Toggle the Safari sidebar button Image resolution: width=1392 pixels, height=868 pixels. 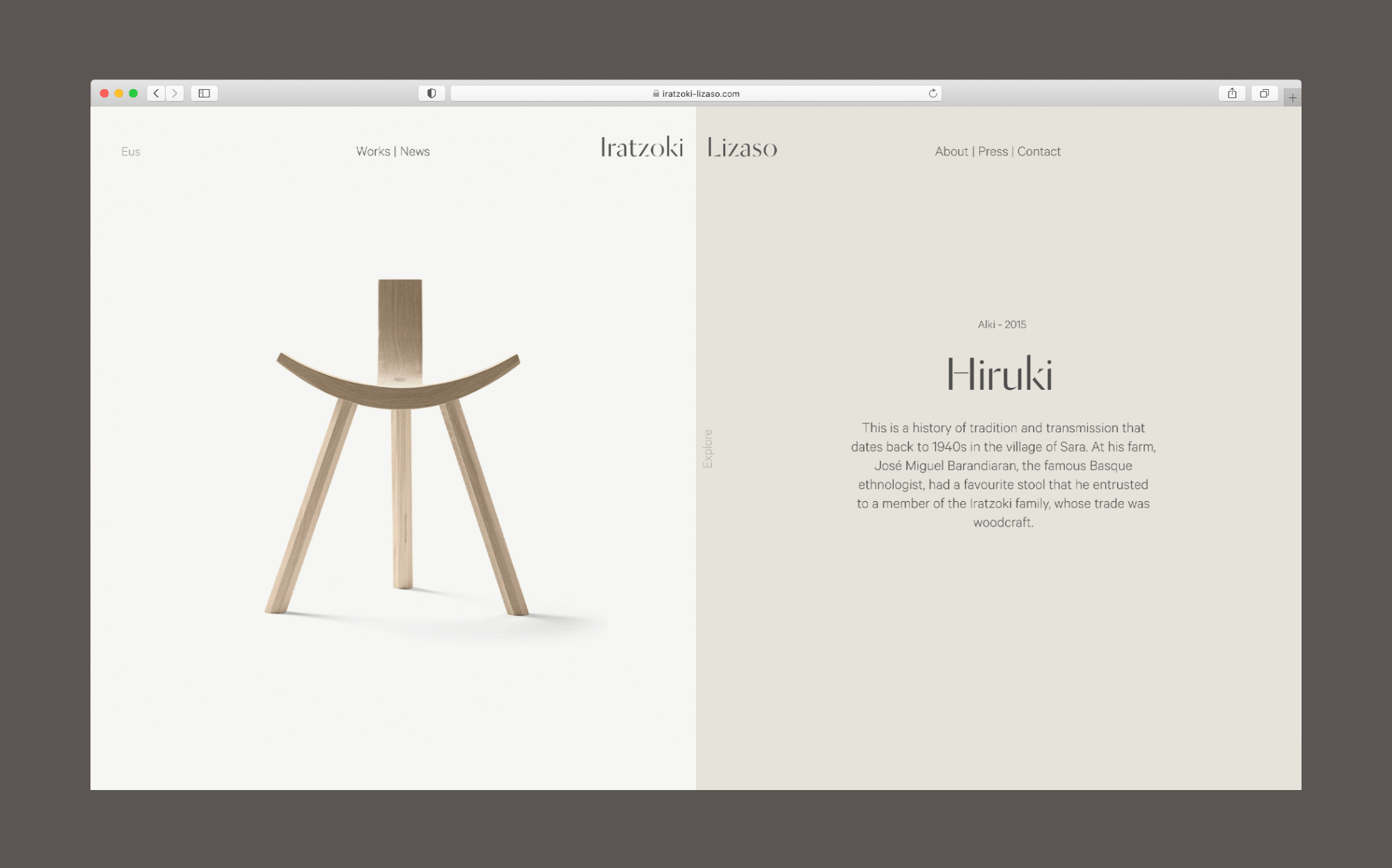point(204,93)
